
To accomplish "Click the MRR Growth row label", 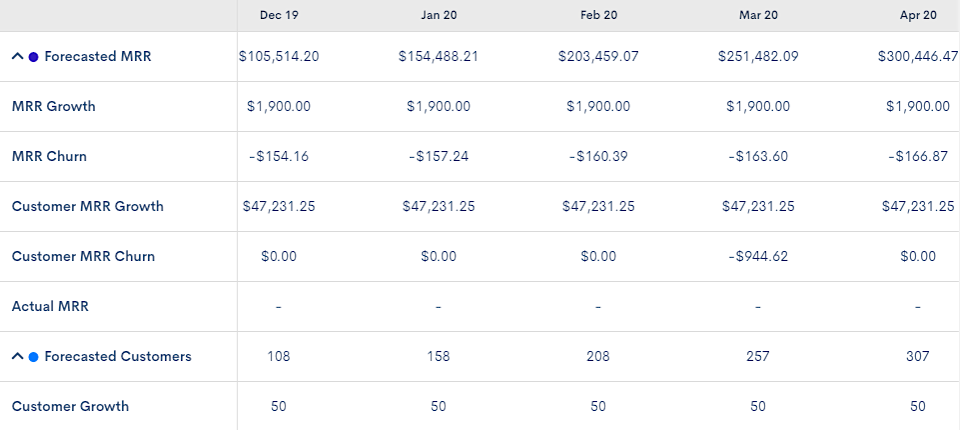I will [x=53, y=106].
